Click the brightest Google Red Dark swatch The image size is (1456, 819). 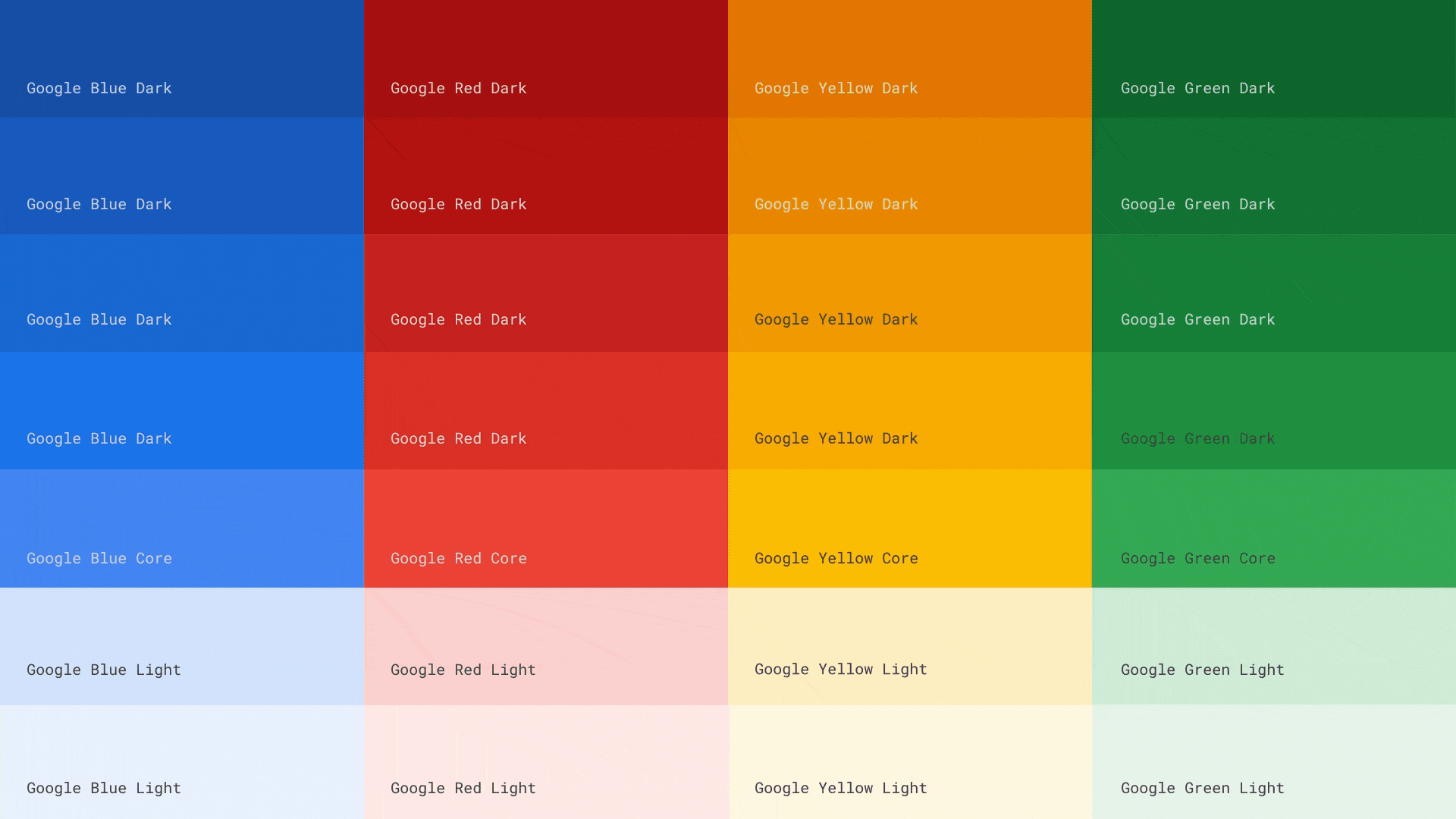pyautogui.click(x=546, y=410)
